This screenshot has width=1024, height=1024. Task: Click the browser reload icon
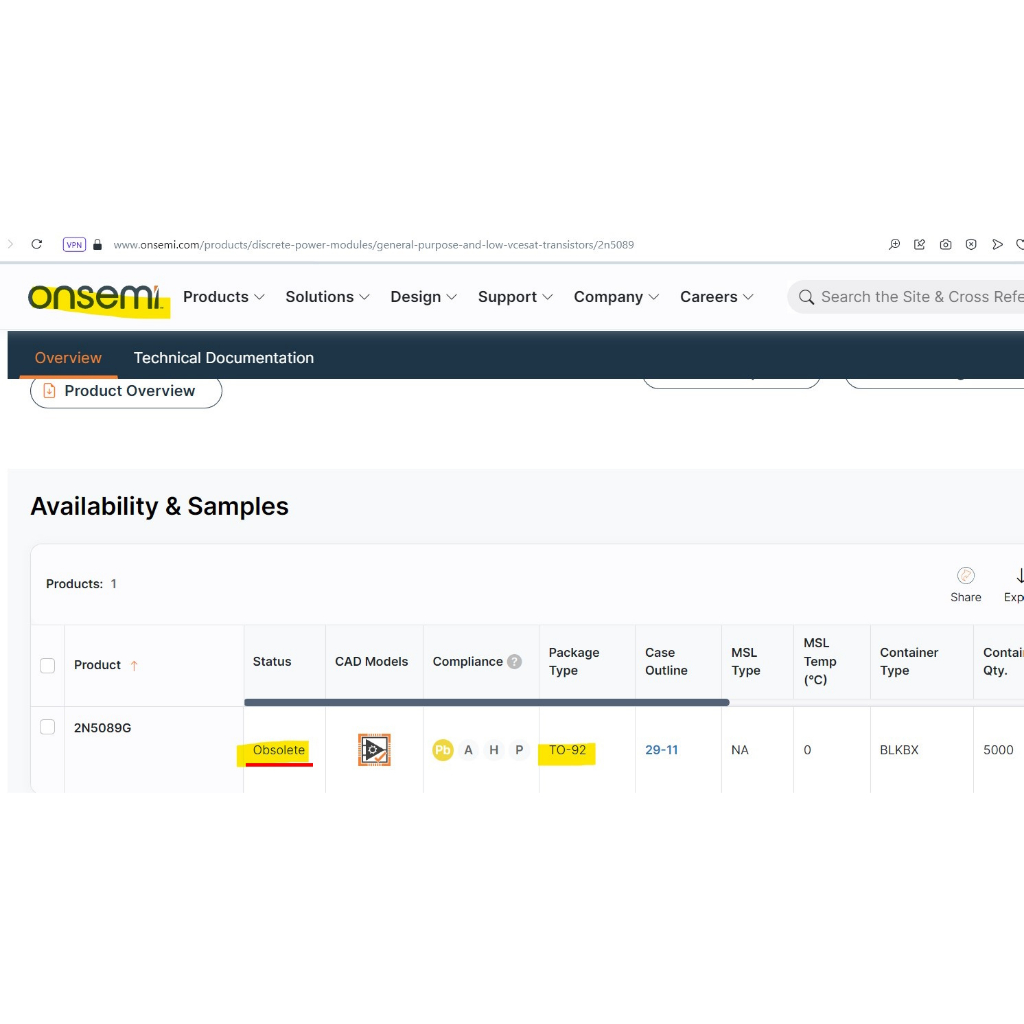click(37, 244)
